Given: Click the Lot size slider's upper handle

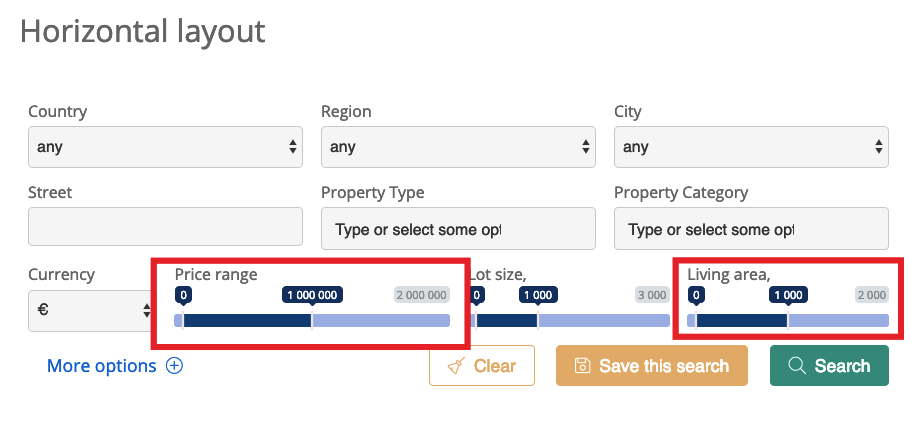Looking at the screenshot, I should click(538, 321).
